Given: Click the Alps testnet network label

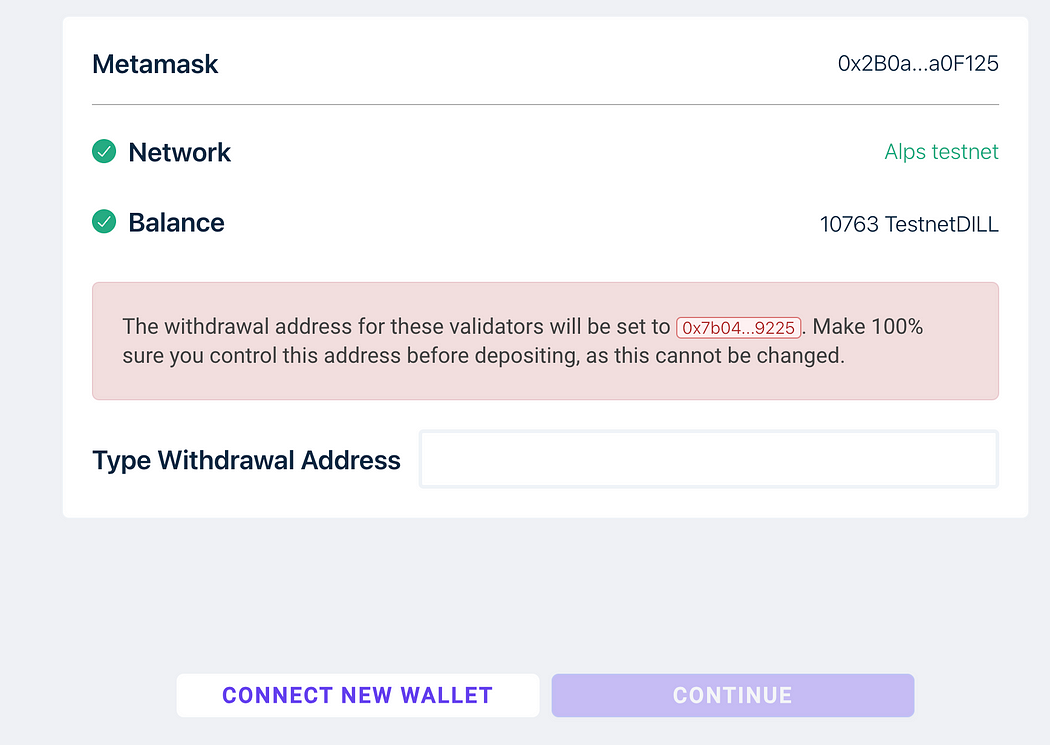Looking at the screenshot, I should pyautogui.click(x=942, y=152).
